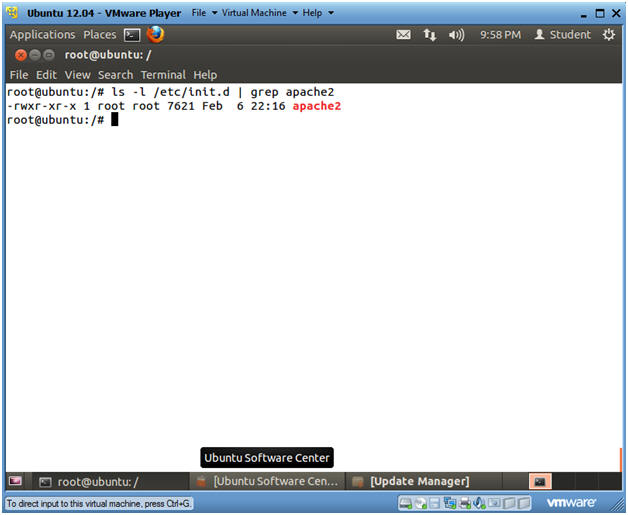Open the network connections indicator
The width and height of the screenshot is (628, 515).
point(429,35)
